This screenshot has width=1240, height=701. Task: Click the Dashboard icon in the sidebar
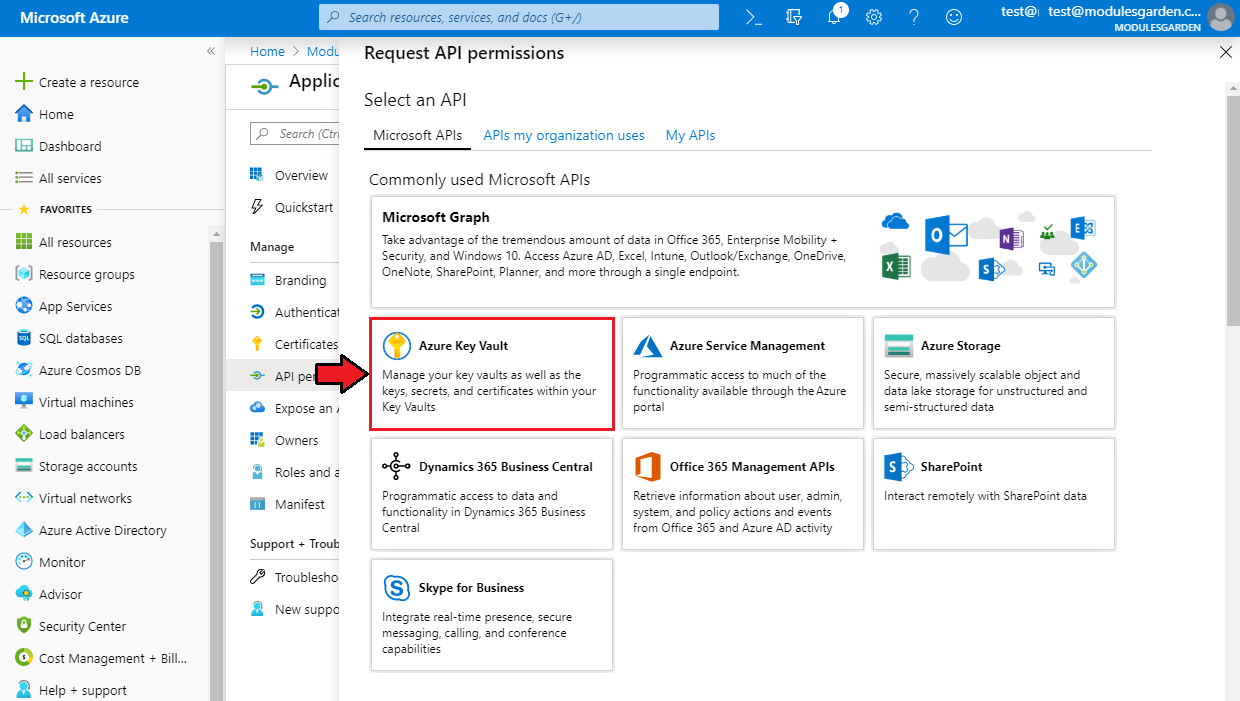point(24,146)
